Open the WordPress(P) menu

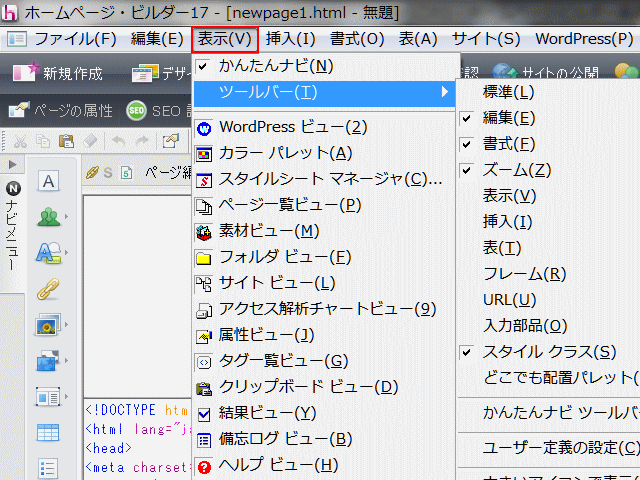coord(584,39)
